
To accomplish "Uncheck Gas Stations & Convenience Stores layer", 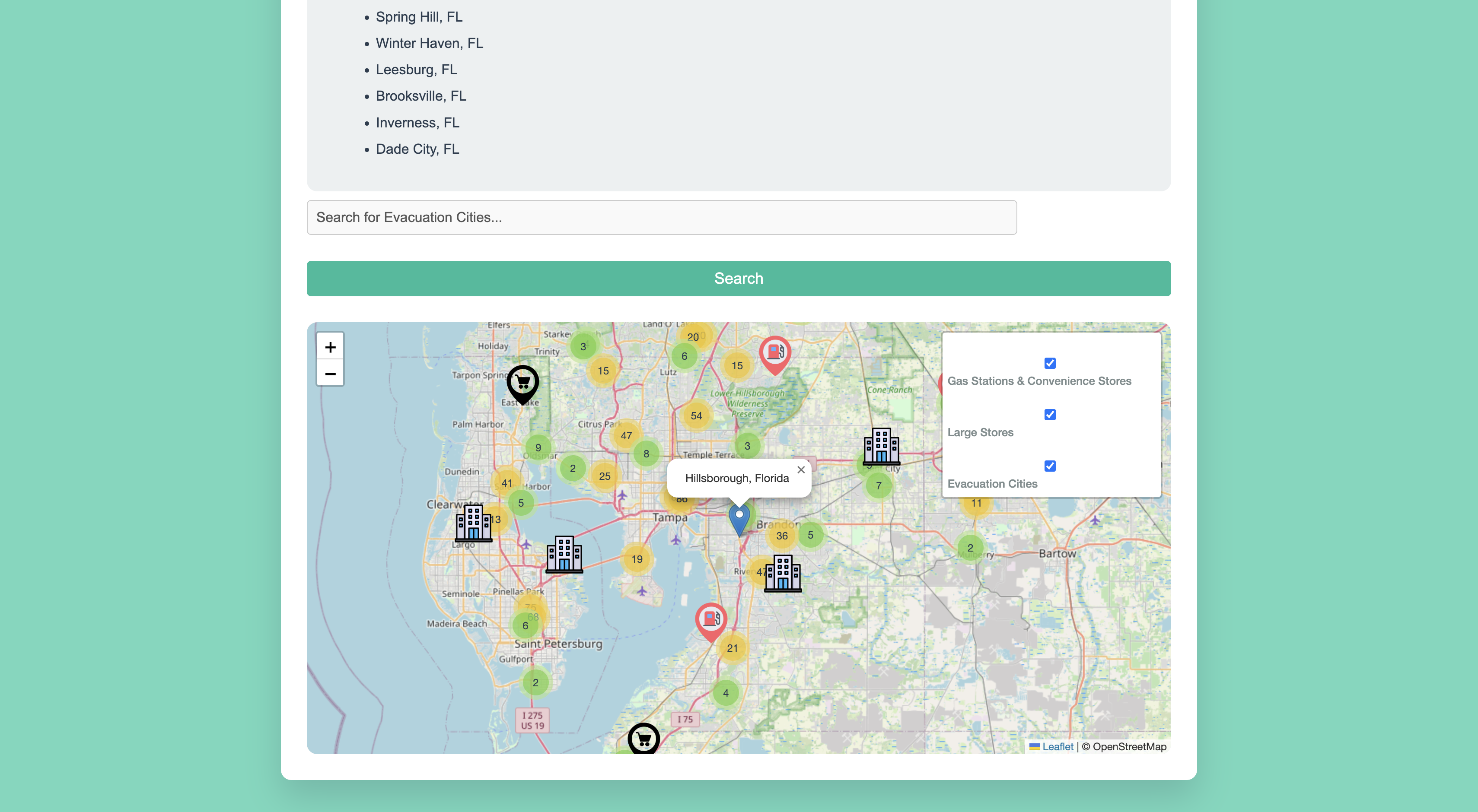I will pos(1050,363).
